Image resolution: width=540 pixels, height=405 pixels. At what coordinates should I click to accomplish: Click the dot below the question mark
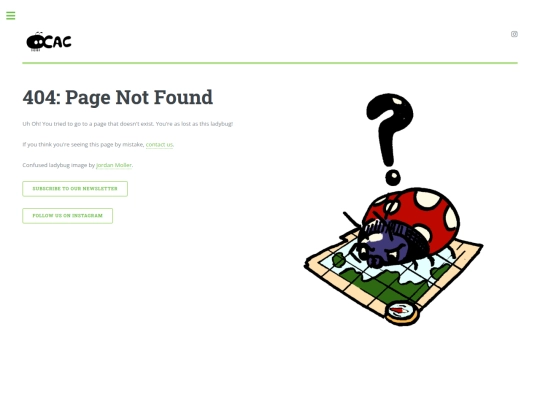pos(393,178)
